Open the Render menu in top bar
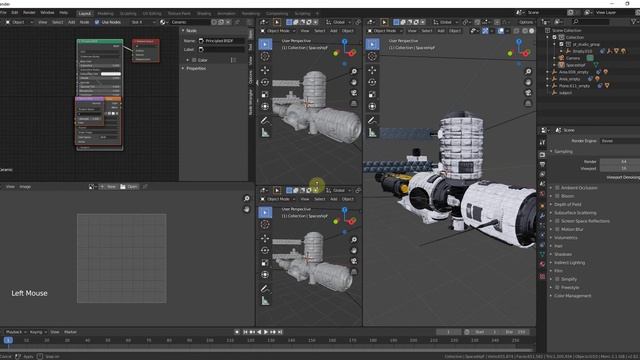Viewport: 640px width, 360px height. [29, 13]
